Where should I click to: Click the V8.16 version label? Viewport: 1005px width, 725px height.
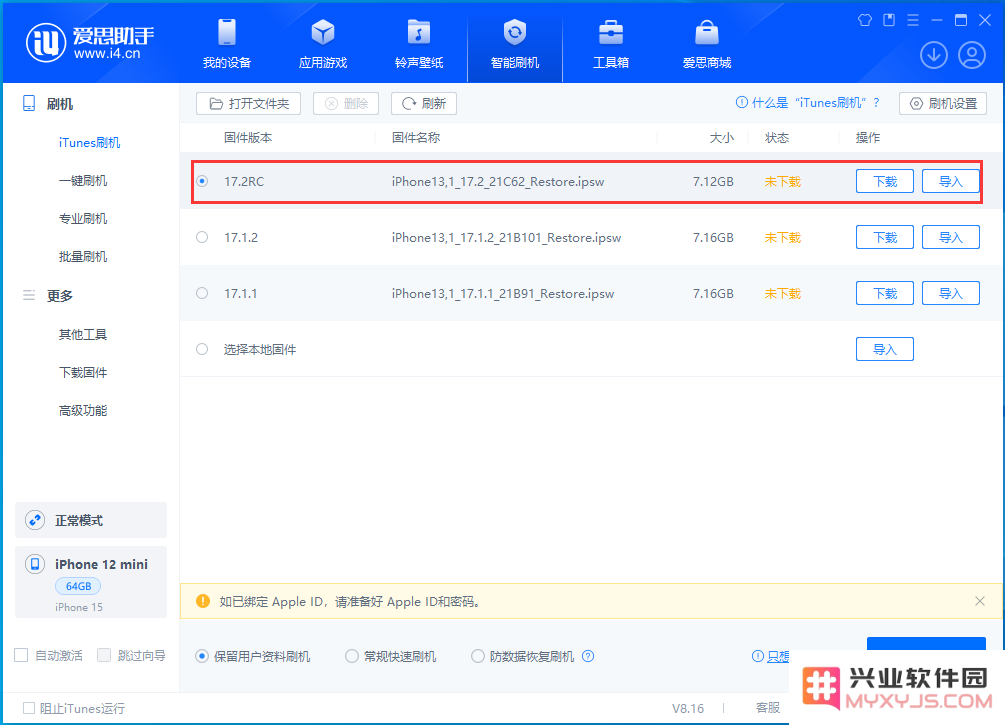[x=688, y=708]
